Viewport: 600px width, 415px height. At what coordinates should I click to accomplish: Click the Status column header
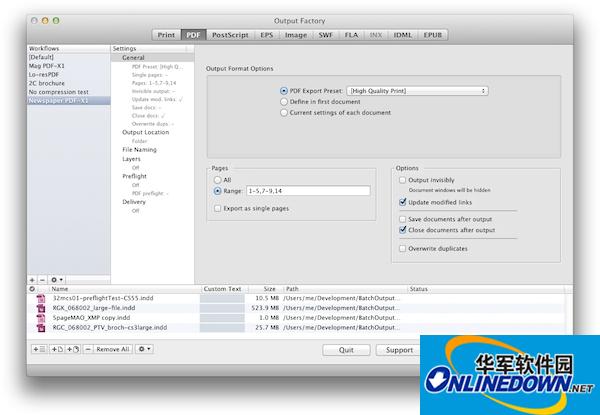pos(486,289)
